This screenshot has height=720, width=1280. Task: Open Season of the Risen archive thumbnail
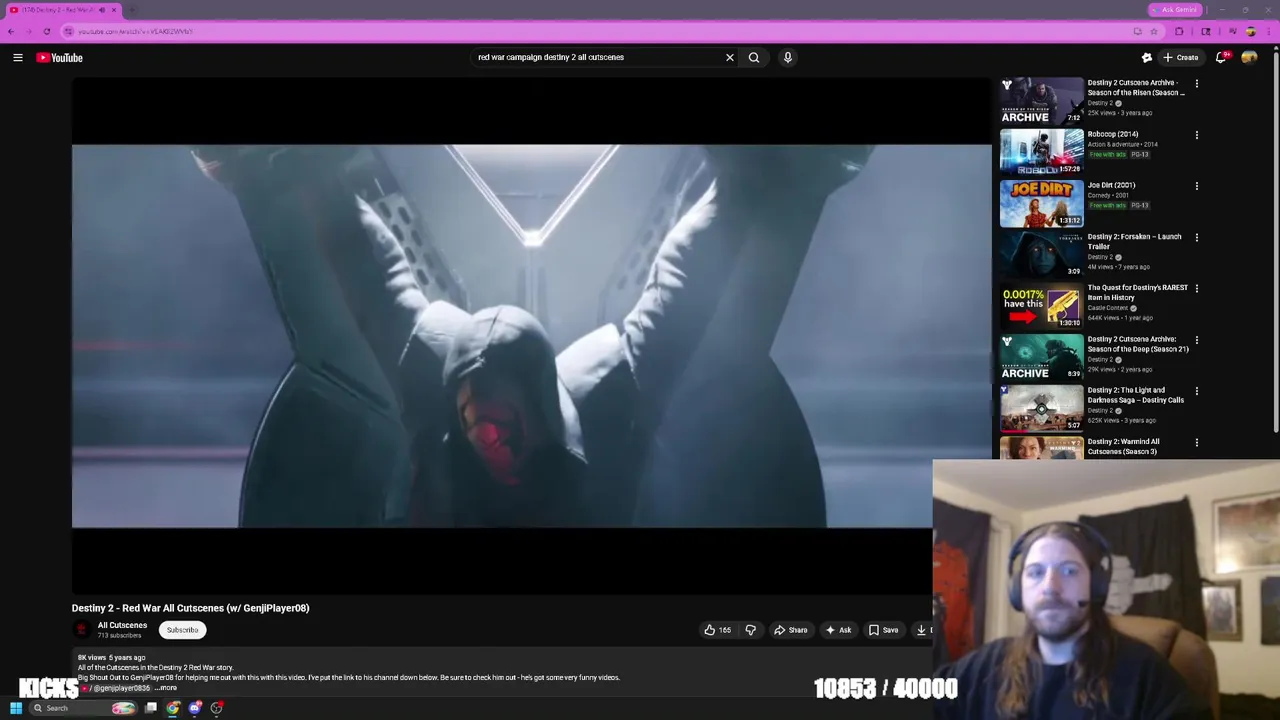click(1041, 100)
